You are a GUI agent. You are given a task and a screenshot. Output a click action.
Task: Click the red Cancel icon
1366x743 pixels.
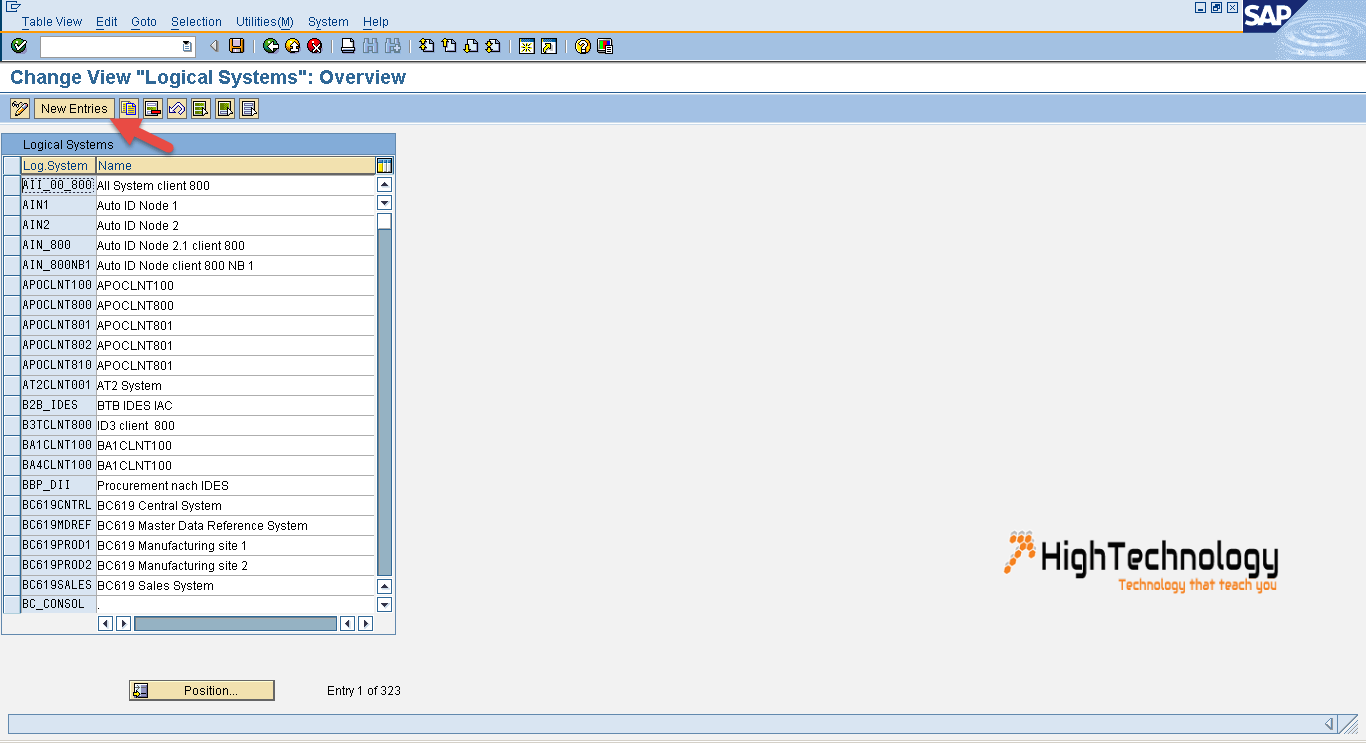pyautogui.click(x=314, y=46)
